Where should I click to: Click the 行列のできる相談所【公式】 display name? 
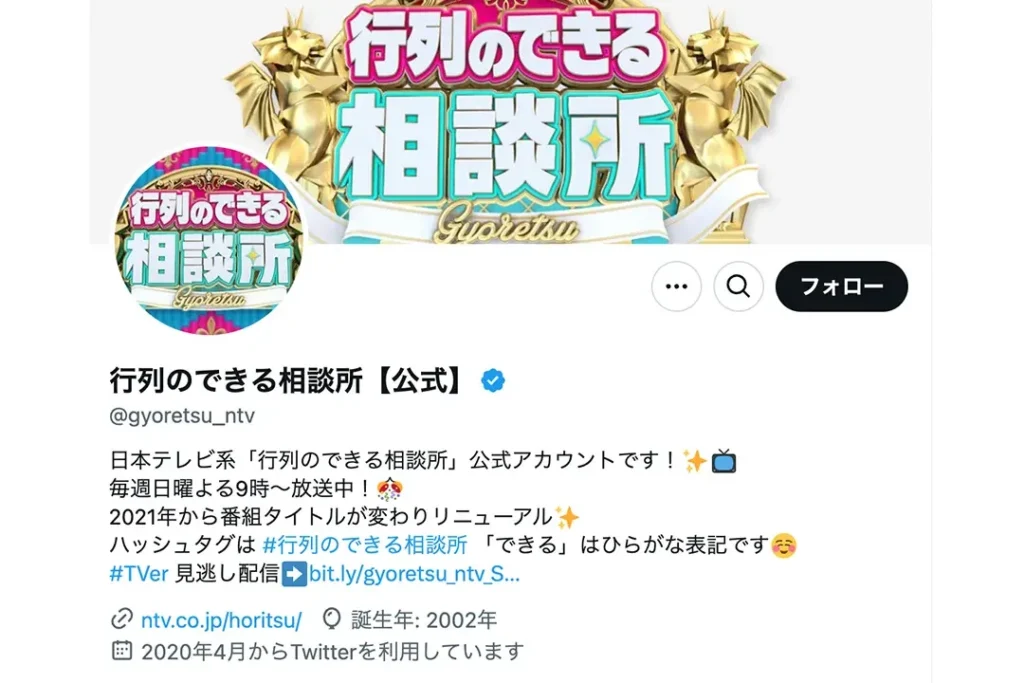(x=288, y=380)
